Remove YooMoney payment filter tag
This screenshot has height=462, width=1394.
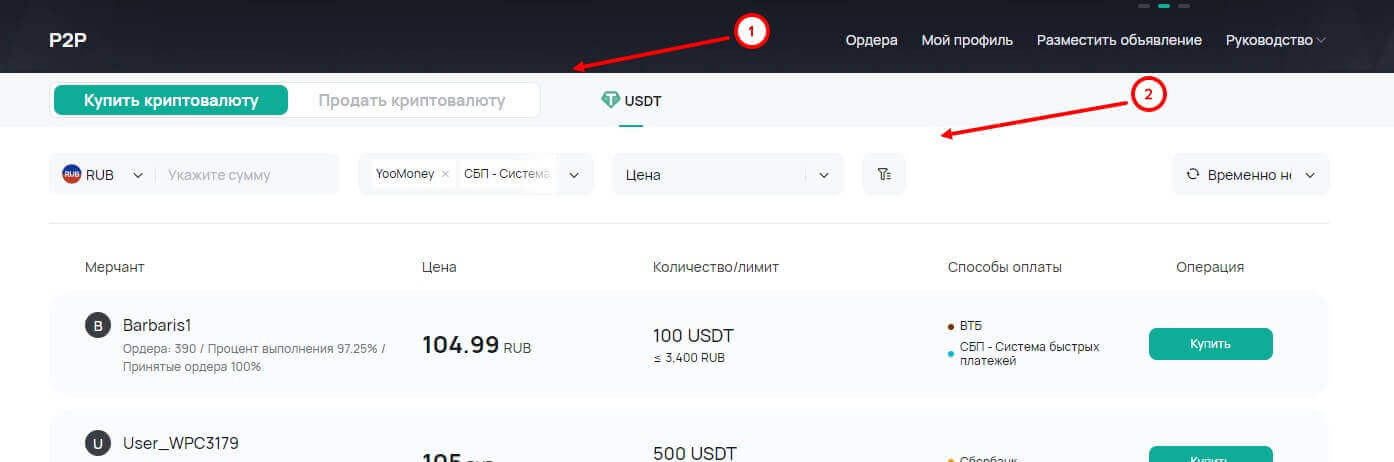coord(445,174)
